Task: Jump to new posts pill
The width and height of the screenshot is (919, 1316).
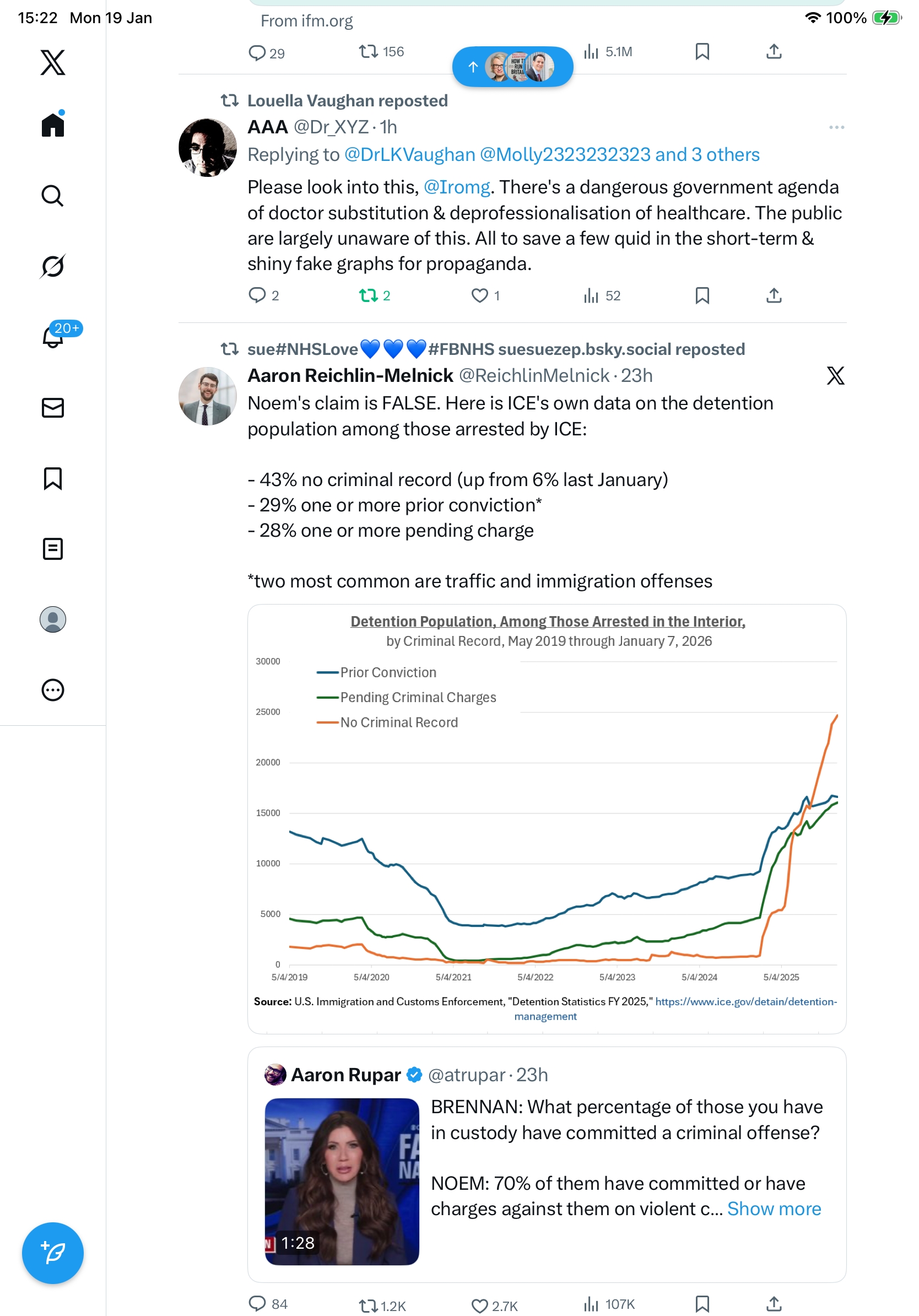Action: coord(512,67)
